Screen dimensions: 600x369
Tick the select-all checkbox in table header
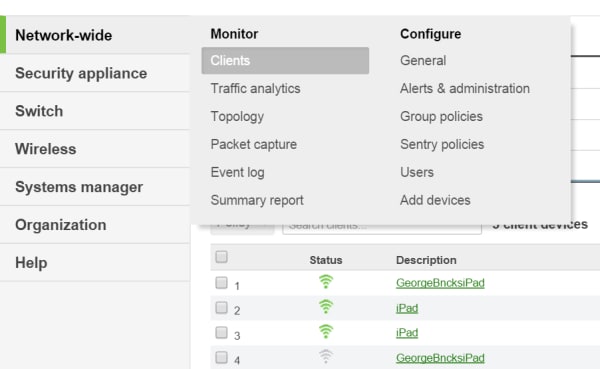(221, 256)
